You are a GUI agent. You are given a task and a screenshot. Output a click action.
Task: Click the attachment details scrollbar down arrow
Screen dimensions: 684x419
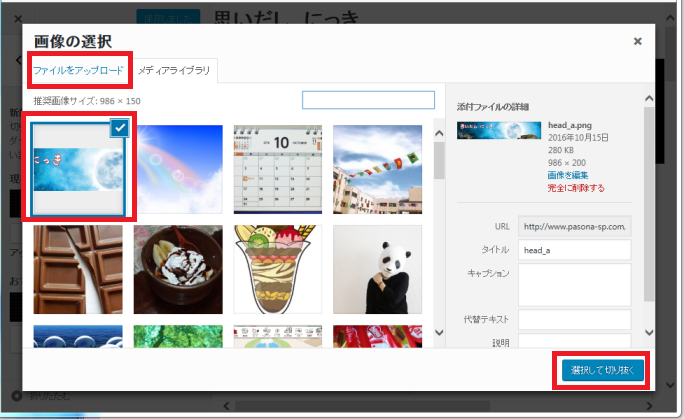[649, 333]
